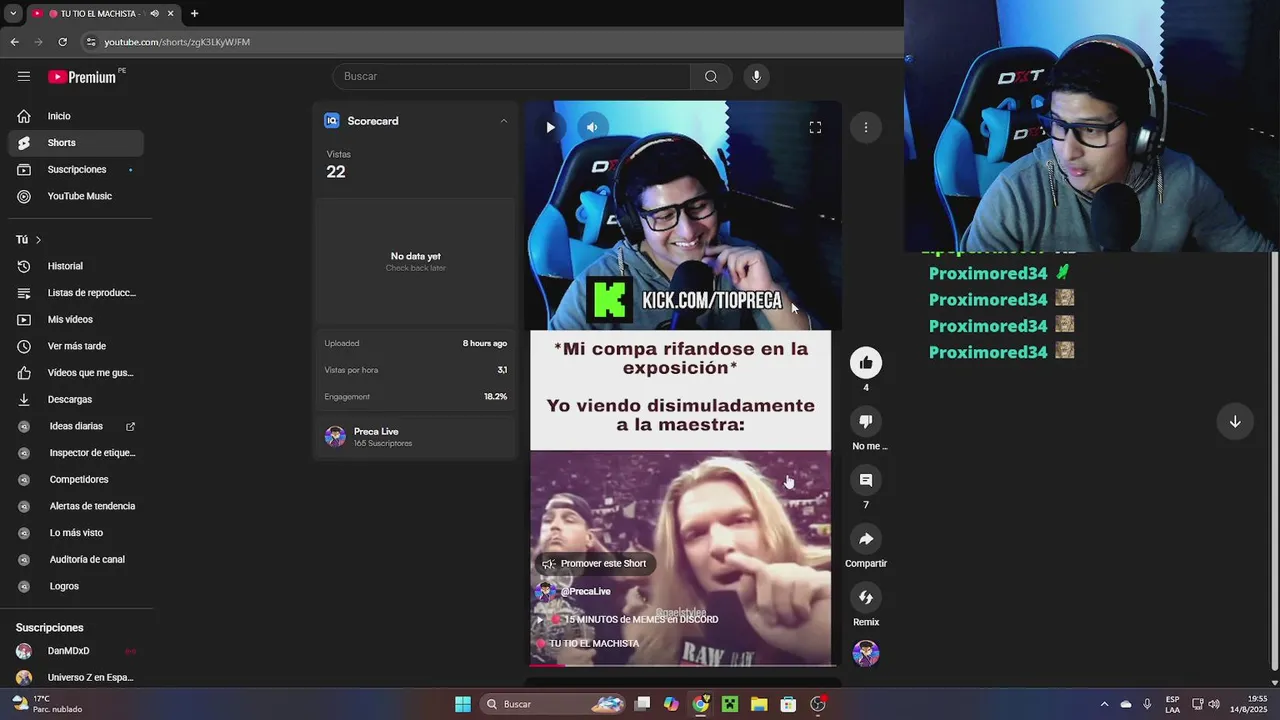Open Ideas diarias tool

(x=76, y=426)
